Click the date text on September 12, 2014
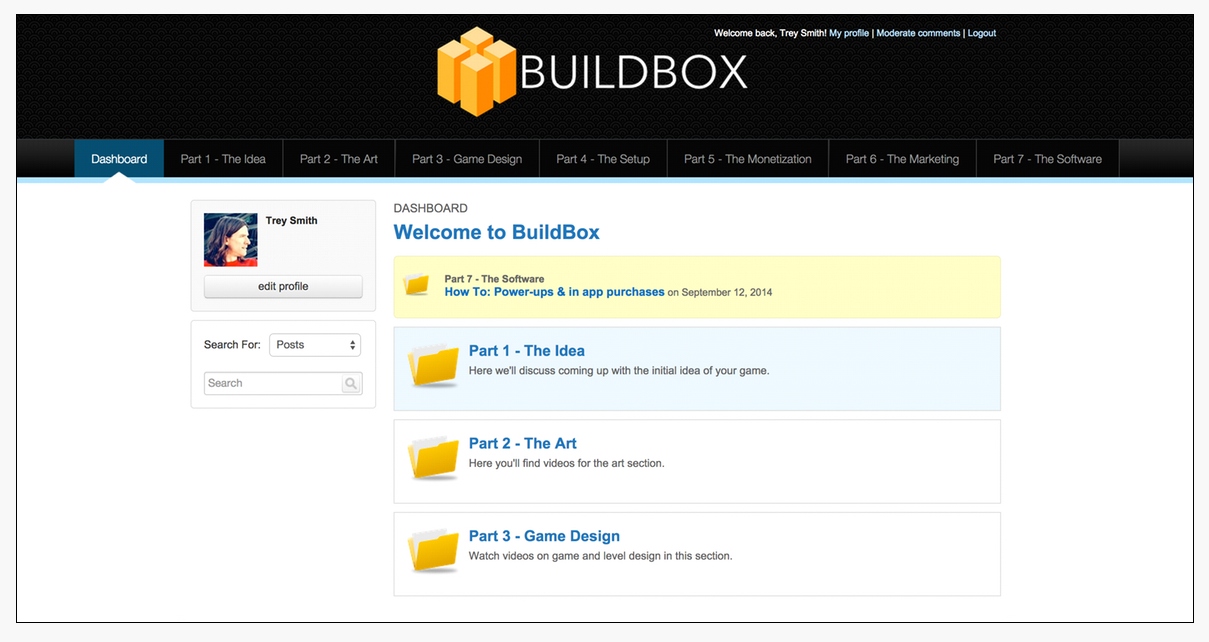The width and height of the screenshot is (1209, 642). tap(720, 293)
